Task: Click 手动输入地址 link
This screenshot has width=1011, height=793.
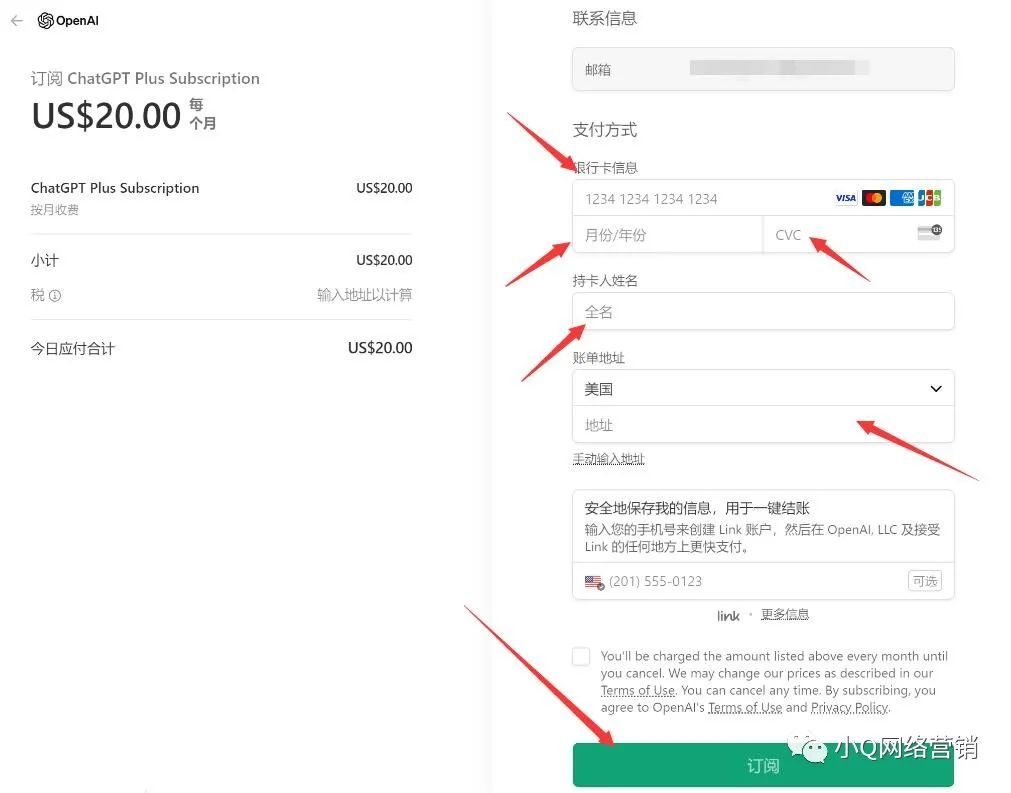Action: pyautogui.click(x=609, y=458)
